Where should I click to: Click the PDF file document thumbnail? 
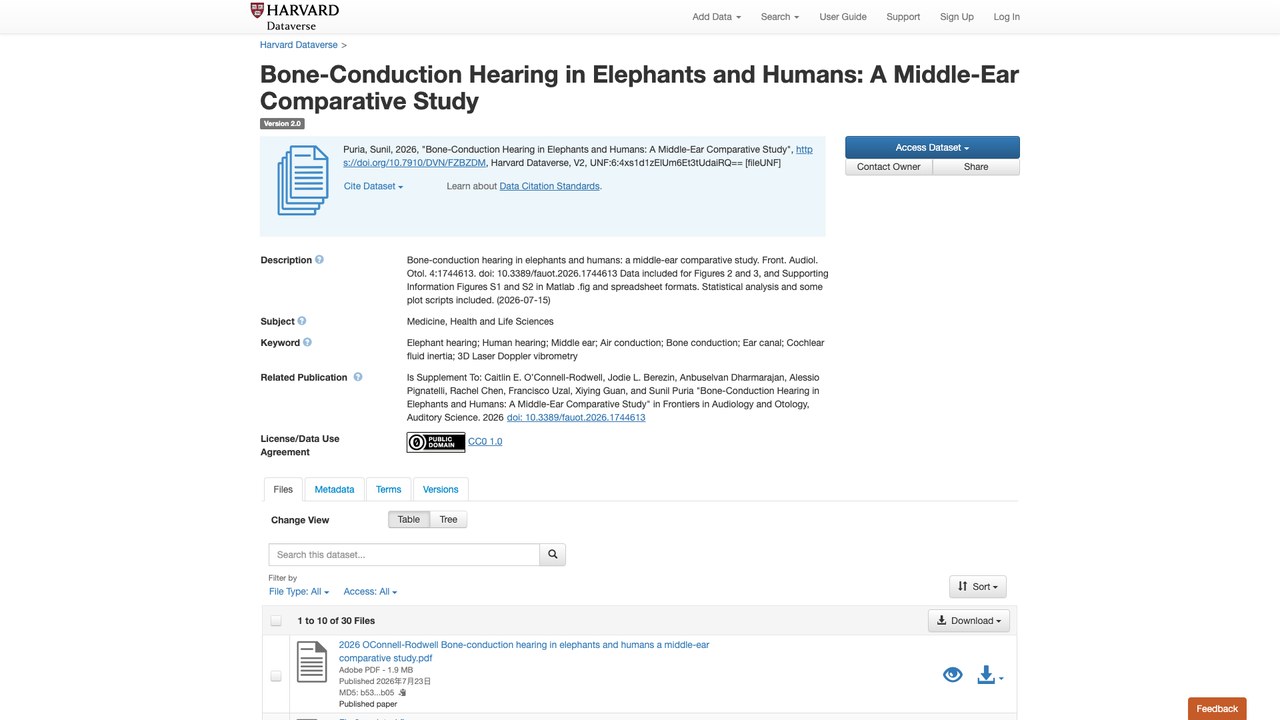point(312,662)
